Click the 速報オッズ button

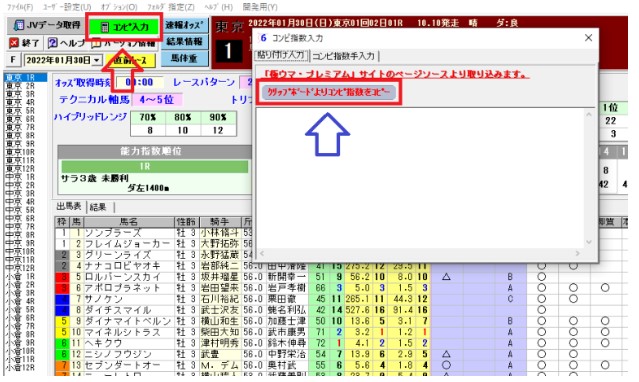184,25
